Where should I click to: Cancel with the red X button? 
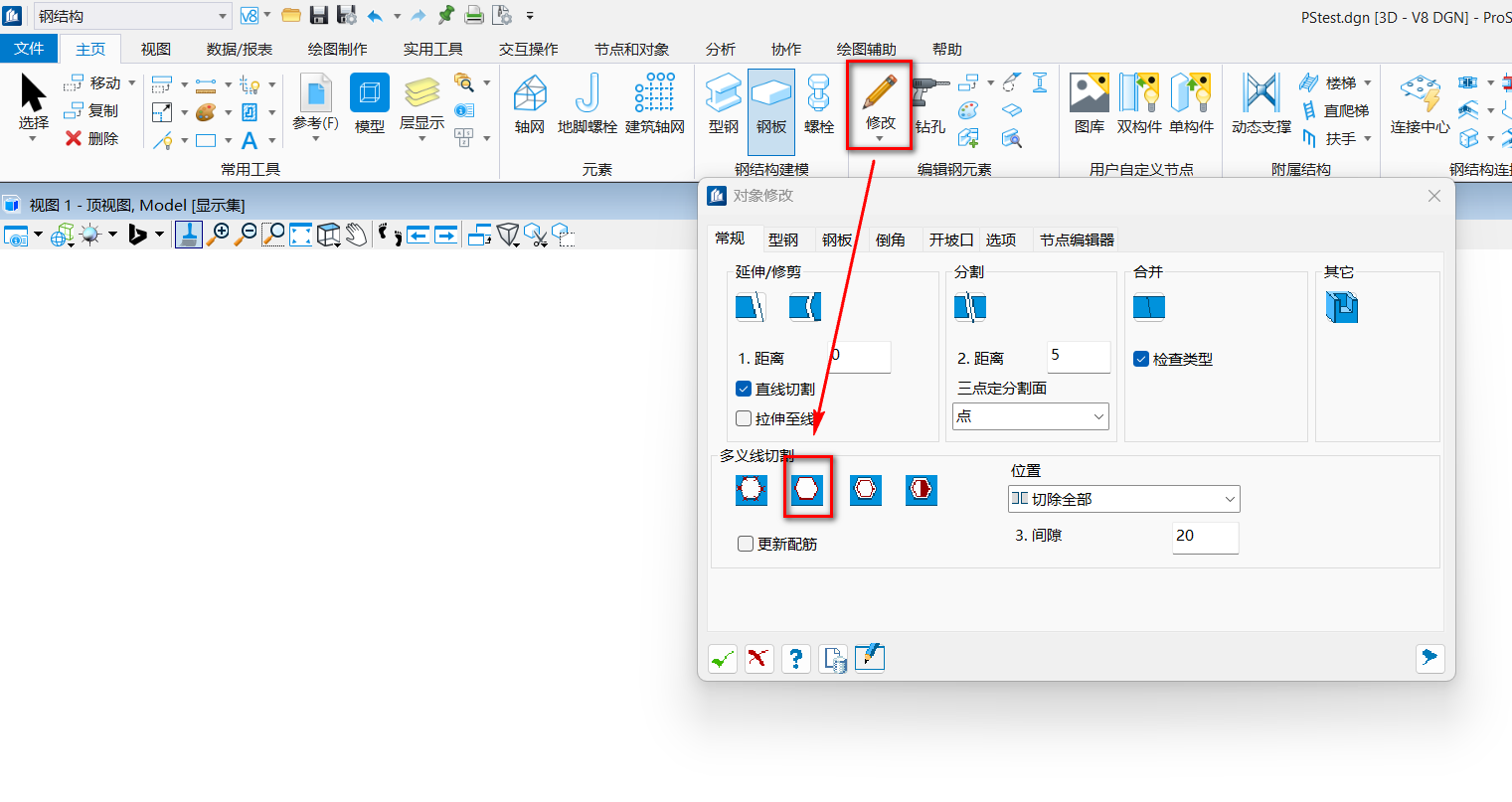pos(758,658)
